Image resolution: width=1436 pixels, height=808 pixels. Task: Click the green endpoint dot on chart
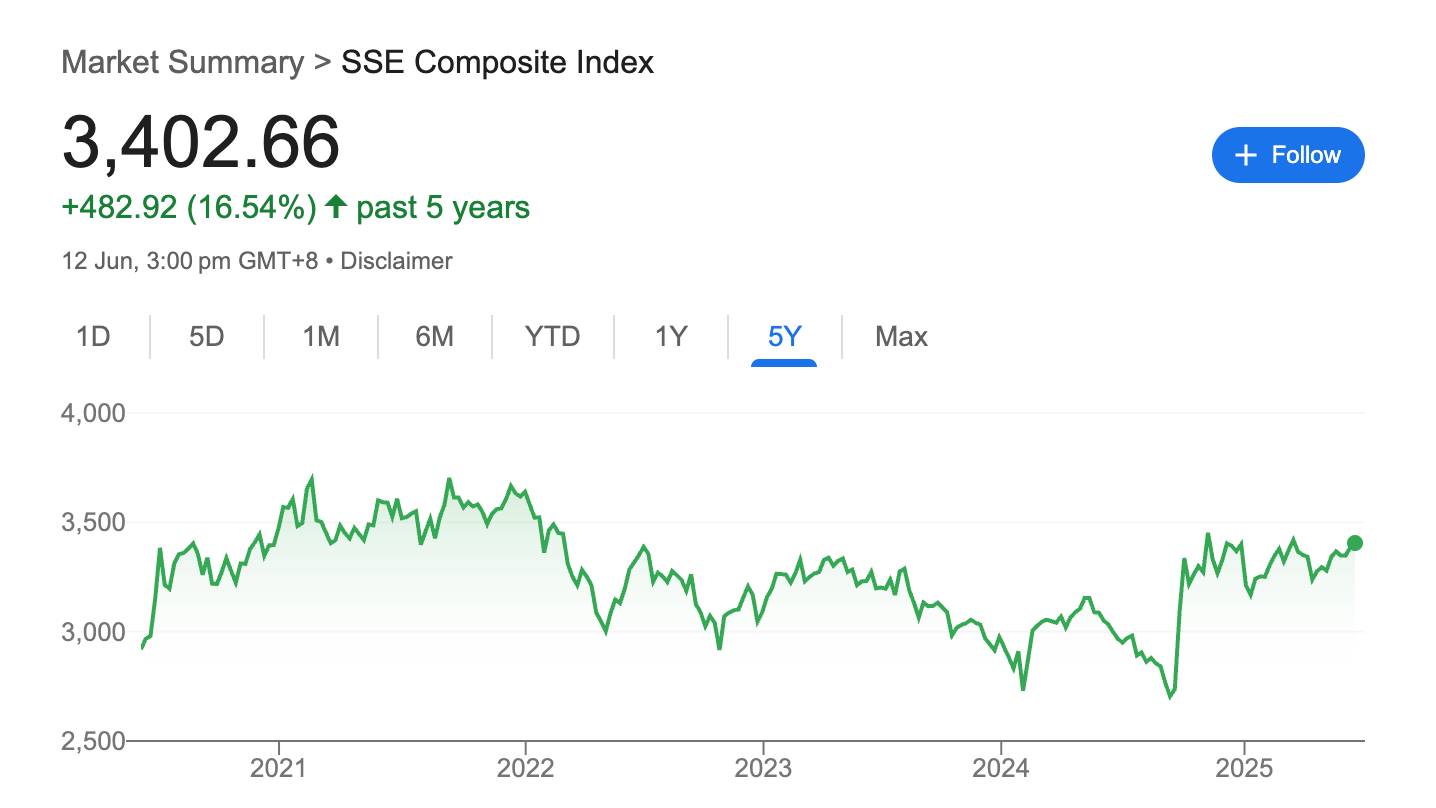point(1355,543)
